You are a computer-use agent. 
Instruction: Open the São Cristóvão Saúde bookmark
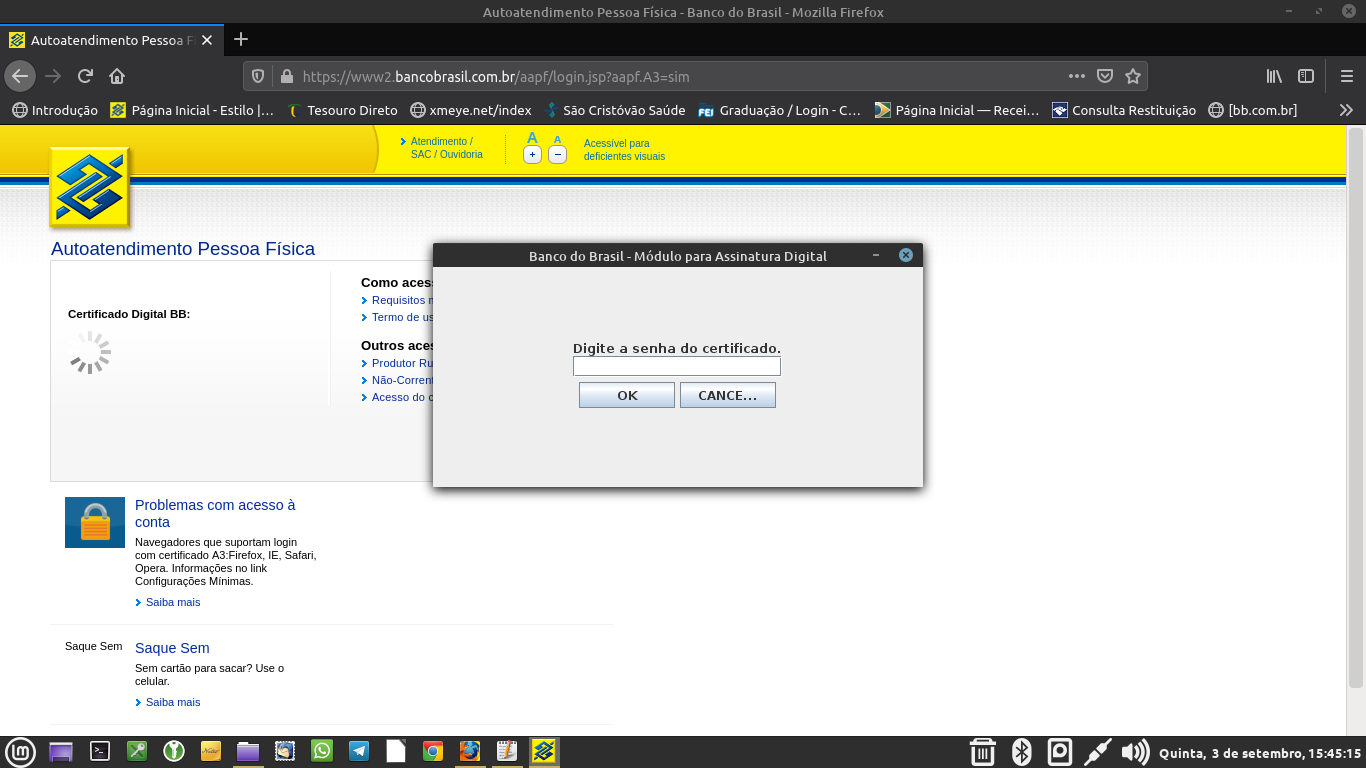pyautogui.click(x=614, y=110)
